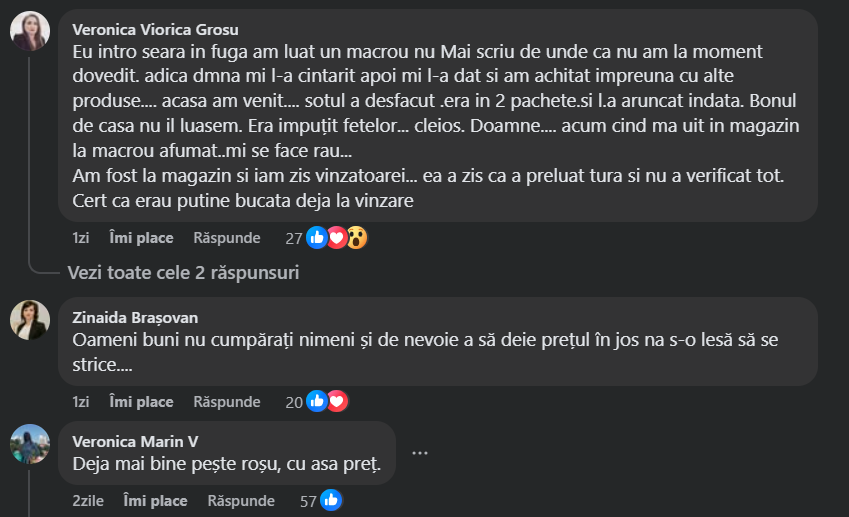Click 'Răspunde' under Zinaida Brașovan's comment
The width and height of the screenshot is (849, 517).
(227, 402)
